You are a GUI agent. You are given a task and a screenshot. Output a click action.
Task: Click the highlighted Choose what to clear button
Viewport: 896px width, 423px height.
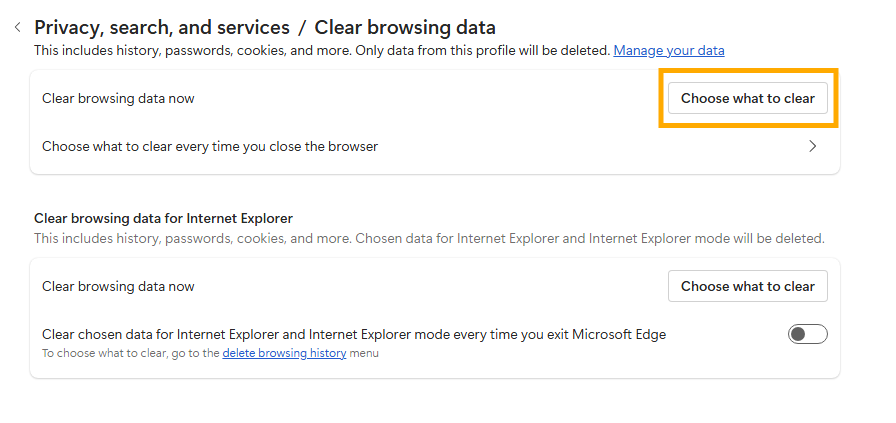[747, 98]
